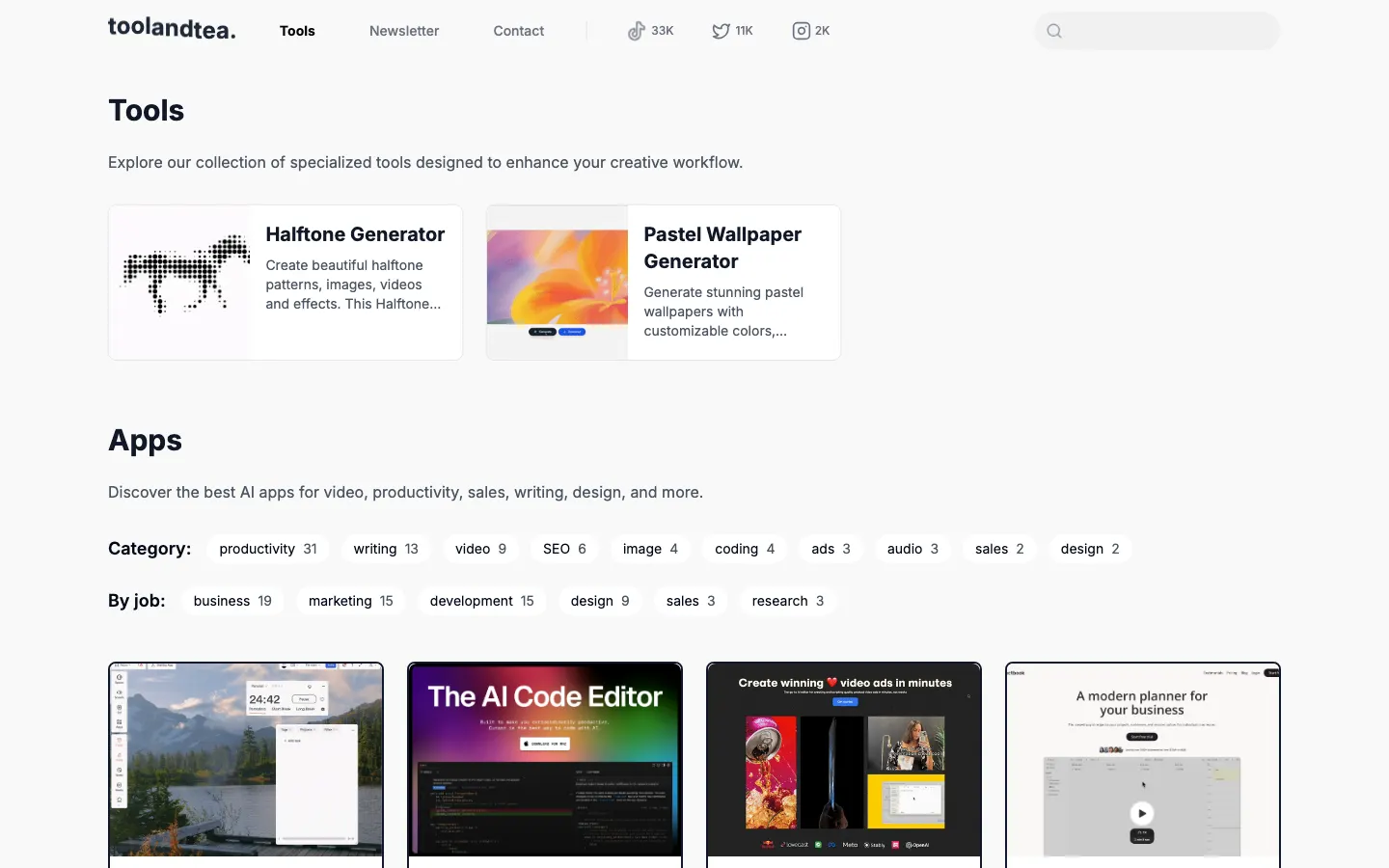
Task: Focus the search input field
Action: 1167,31
